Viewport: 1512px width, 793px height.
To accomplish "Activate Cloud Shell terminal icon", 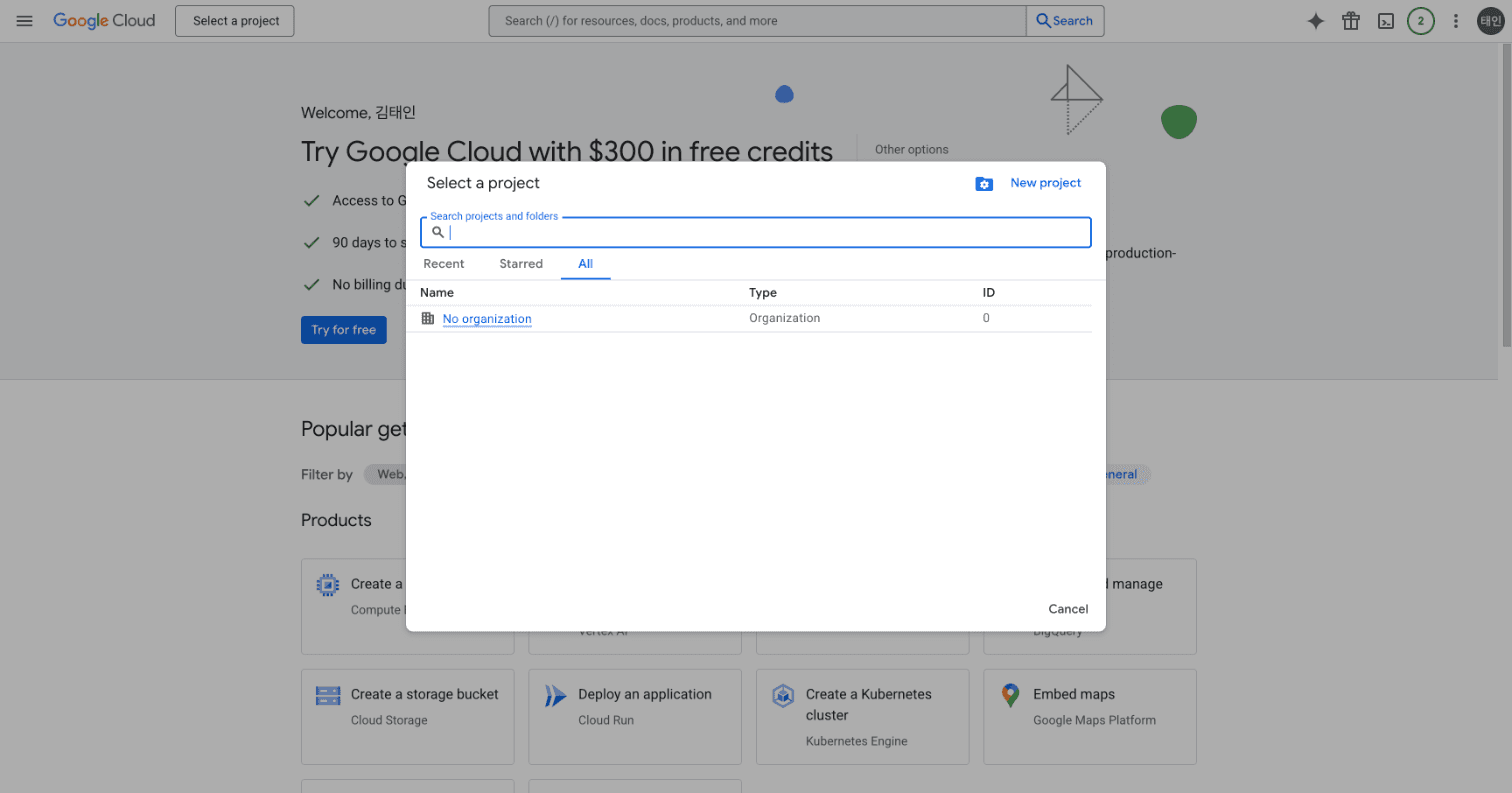I will click(1386, 21).
